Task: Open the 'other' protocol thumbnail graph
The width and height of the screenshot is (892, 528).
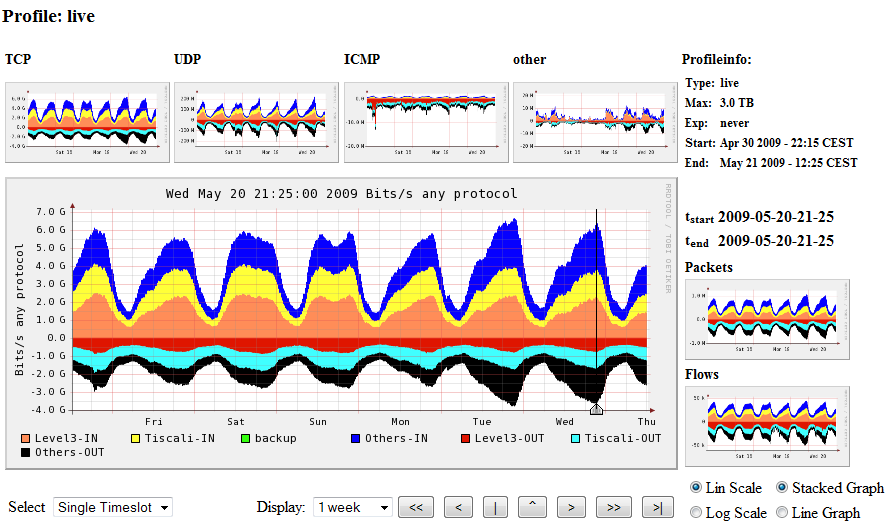Action: click(596, 122)
